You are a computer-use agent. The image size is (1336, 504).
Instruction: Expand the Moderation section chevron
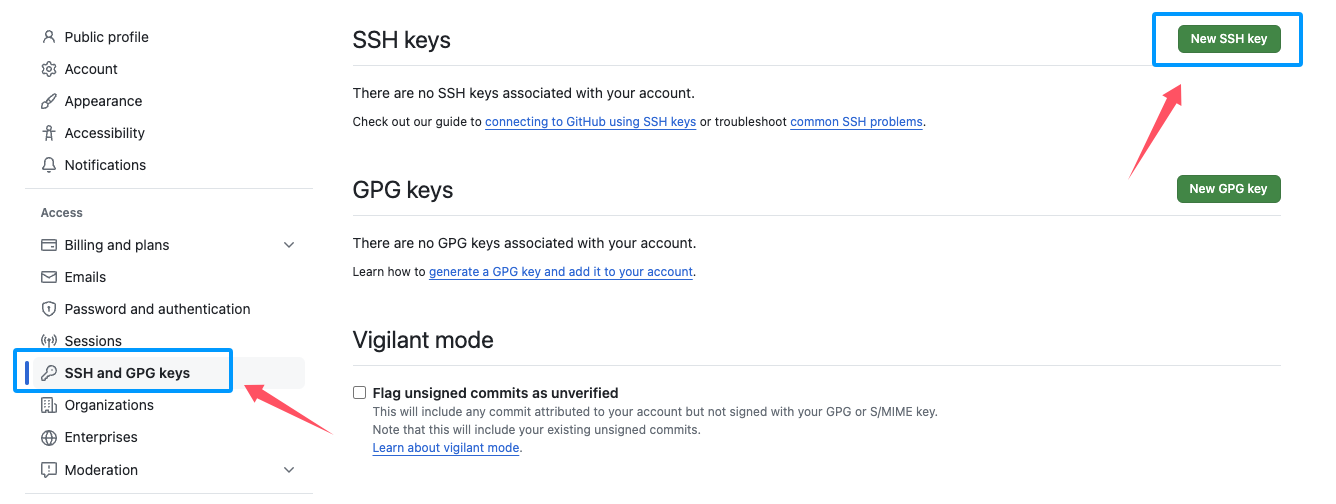click(289, 470)
